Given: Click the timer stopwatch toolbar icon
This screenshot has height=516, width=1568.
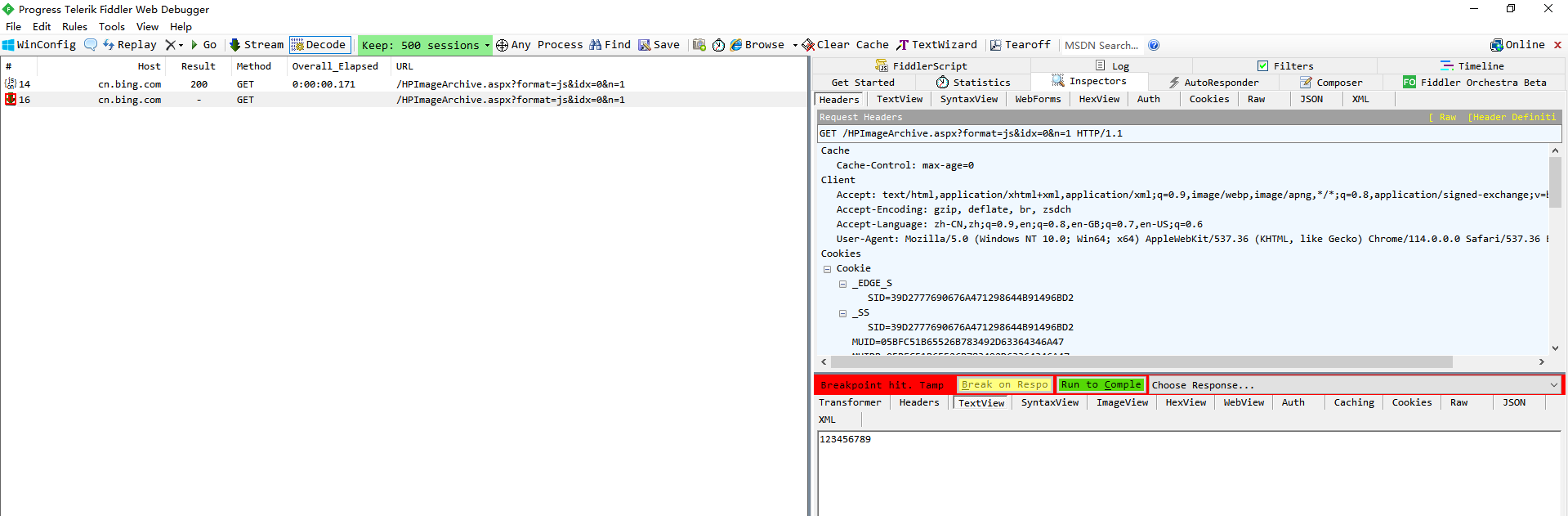Looking at the screenshot, I should 718,45.
